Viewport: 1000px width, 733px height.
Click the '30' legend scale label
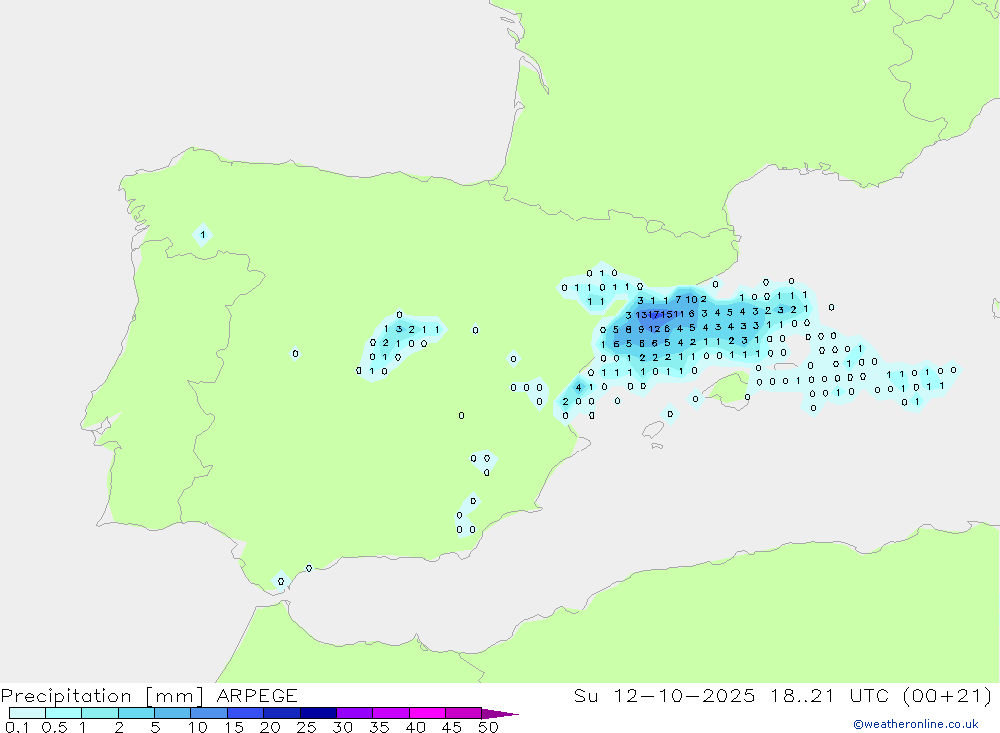coord(342,727)
